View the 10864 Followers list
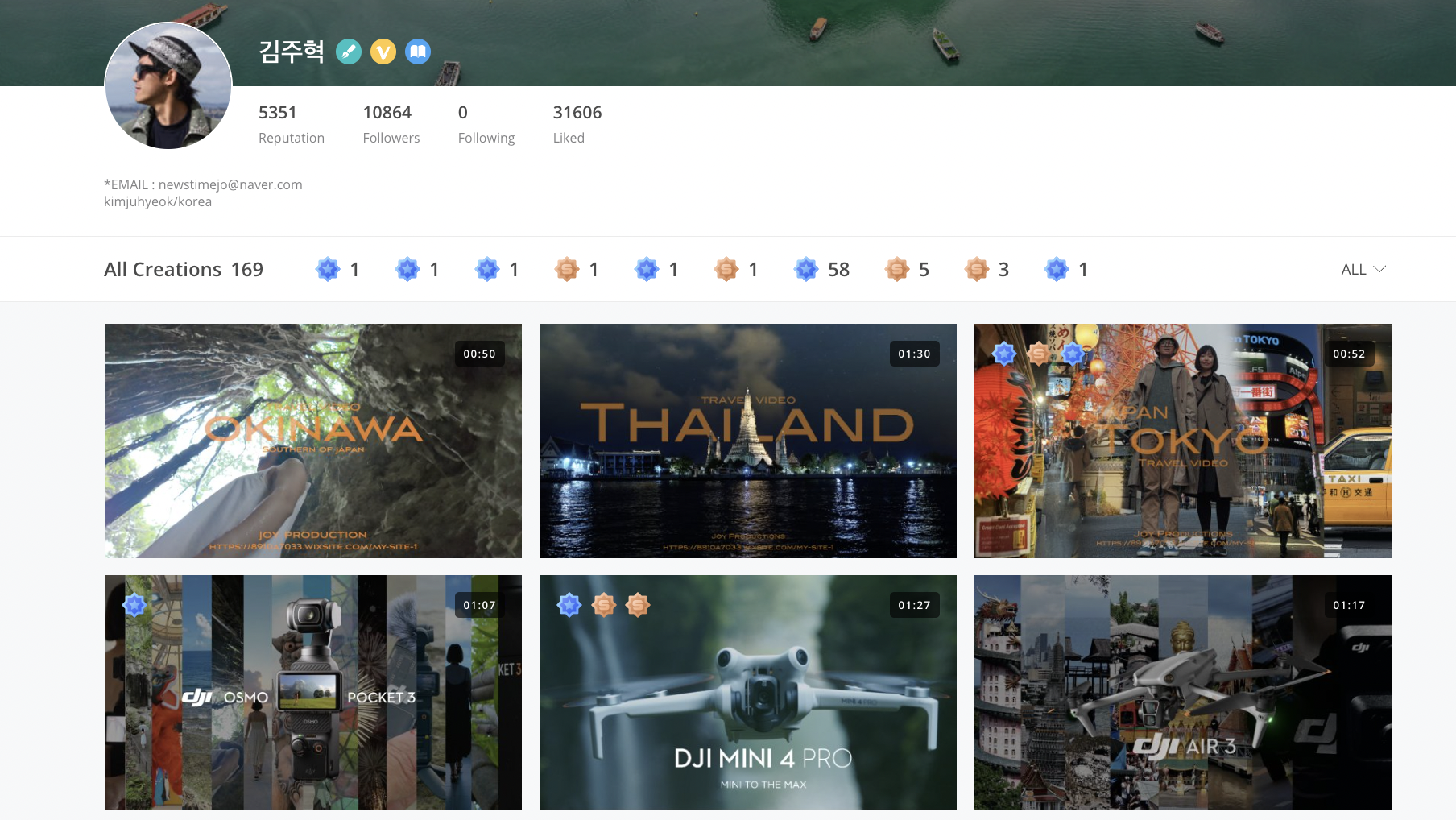Image resolution: width=1456 pixels, height=820 pixels. coord(391,124)
